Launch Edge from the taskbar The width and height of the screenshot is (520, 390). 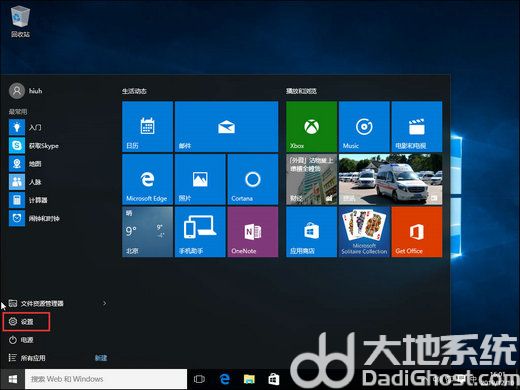(225, 379)
